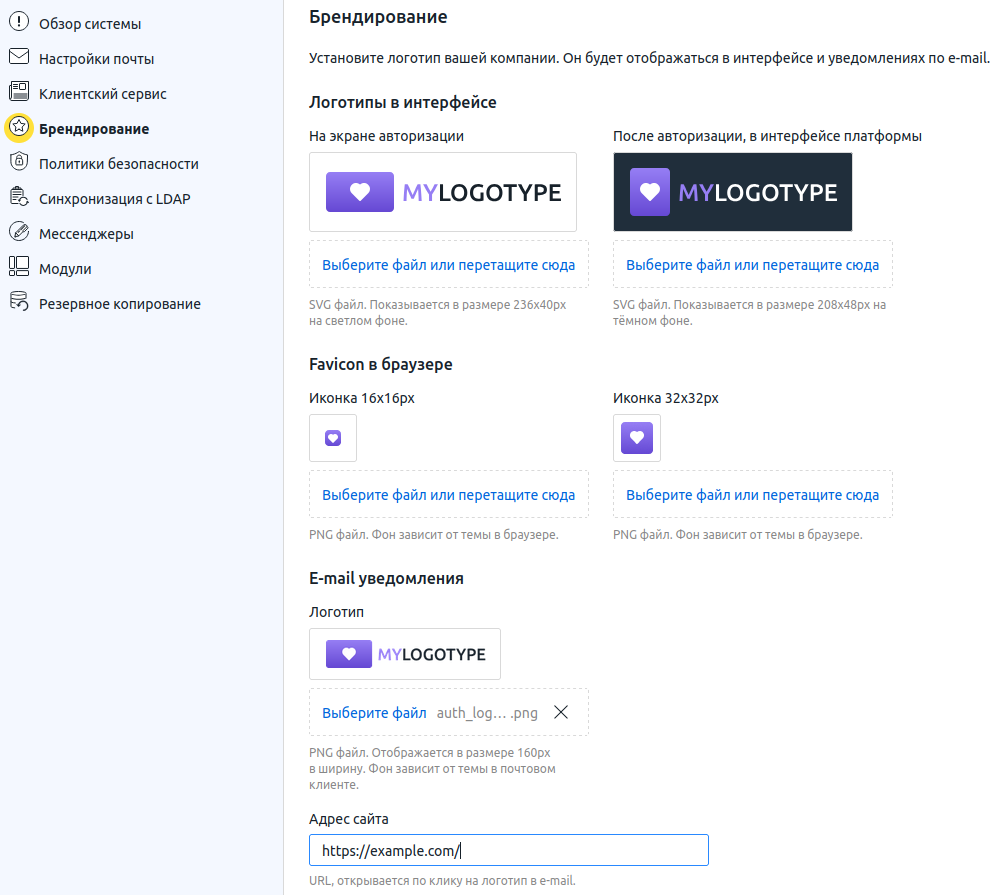Screen dimensions: 1004x895
Task: Click the Клиентский сервис sidebar icon
Action: point(19,92)
